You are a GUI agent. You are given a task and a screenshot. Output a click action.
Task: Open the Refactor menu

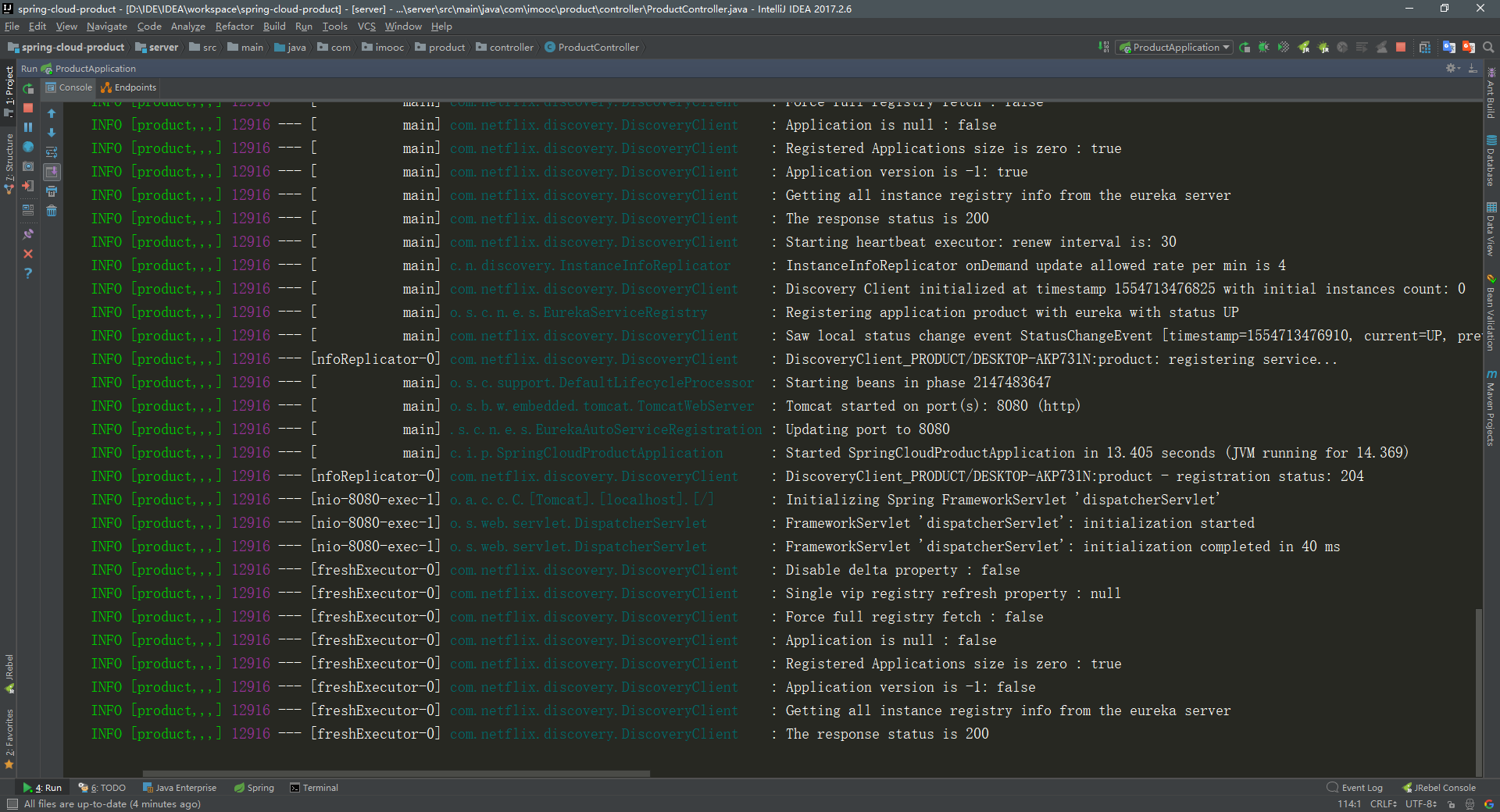click(x=234, y=27)
